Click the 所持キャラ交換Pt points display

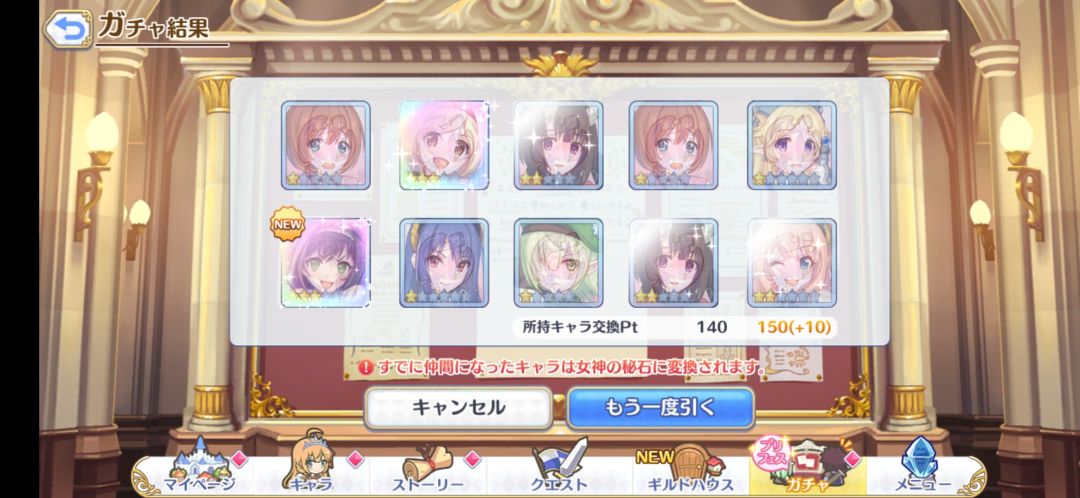[675, 327]
